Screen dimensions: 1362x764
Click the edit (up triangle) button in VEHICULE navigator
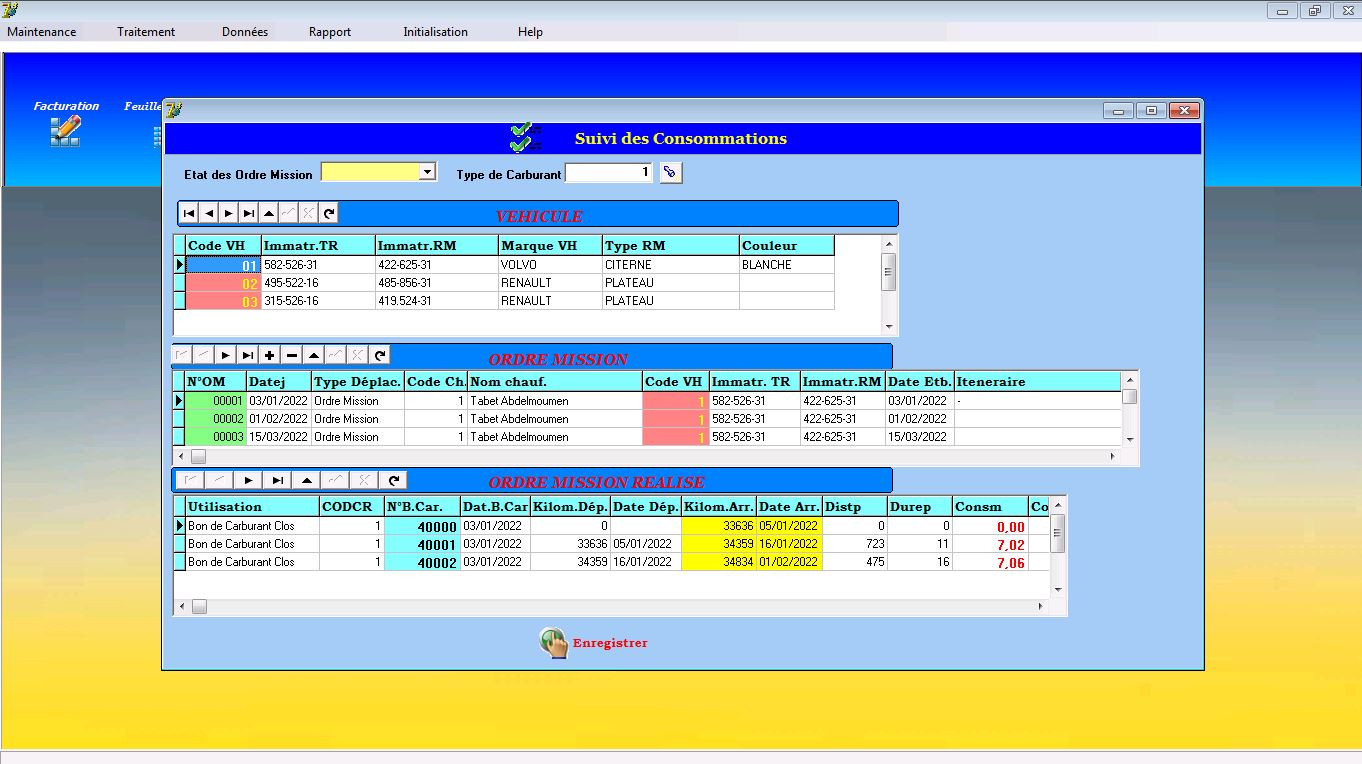click(269, 213)
